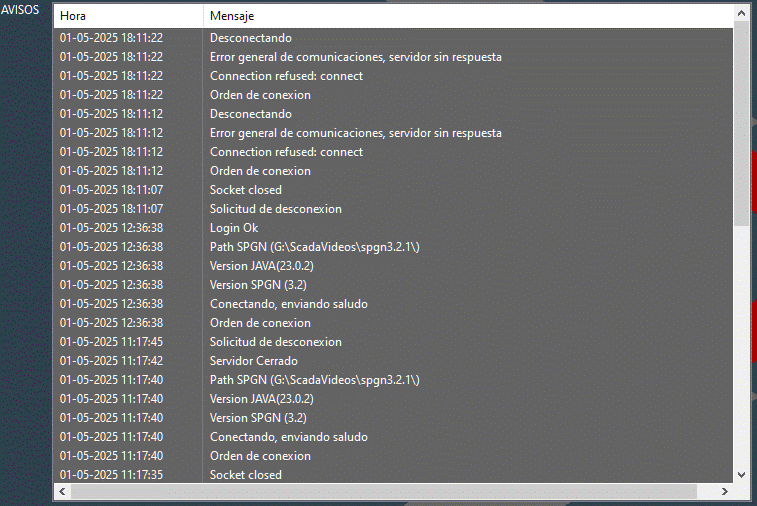
Task: Select the 'Login Ok' log row
Action: point(393,228)
